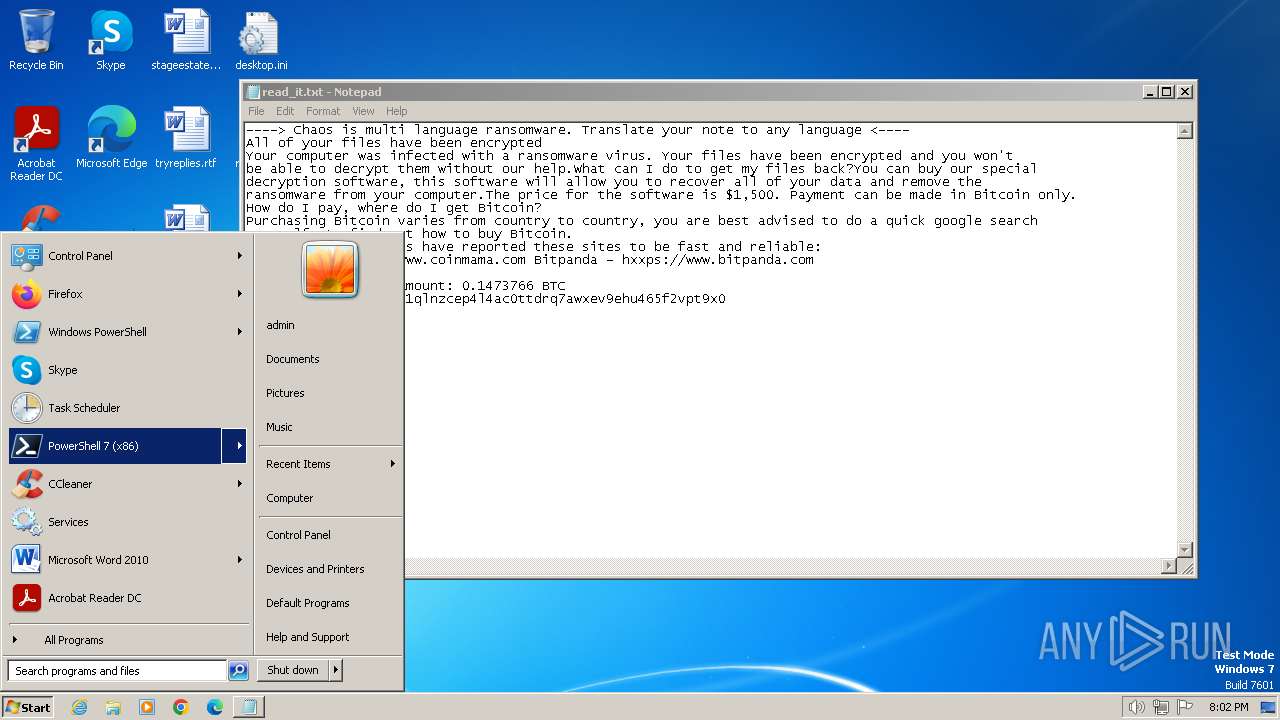1280x720 pixels.
Task: Open Computer from the Start menu
Action: click(x=330, y=498)
